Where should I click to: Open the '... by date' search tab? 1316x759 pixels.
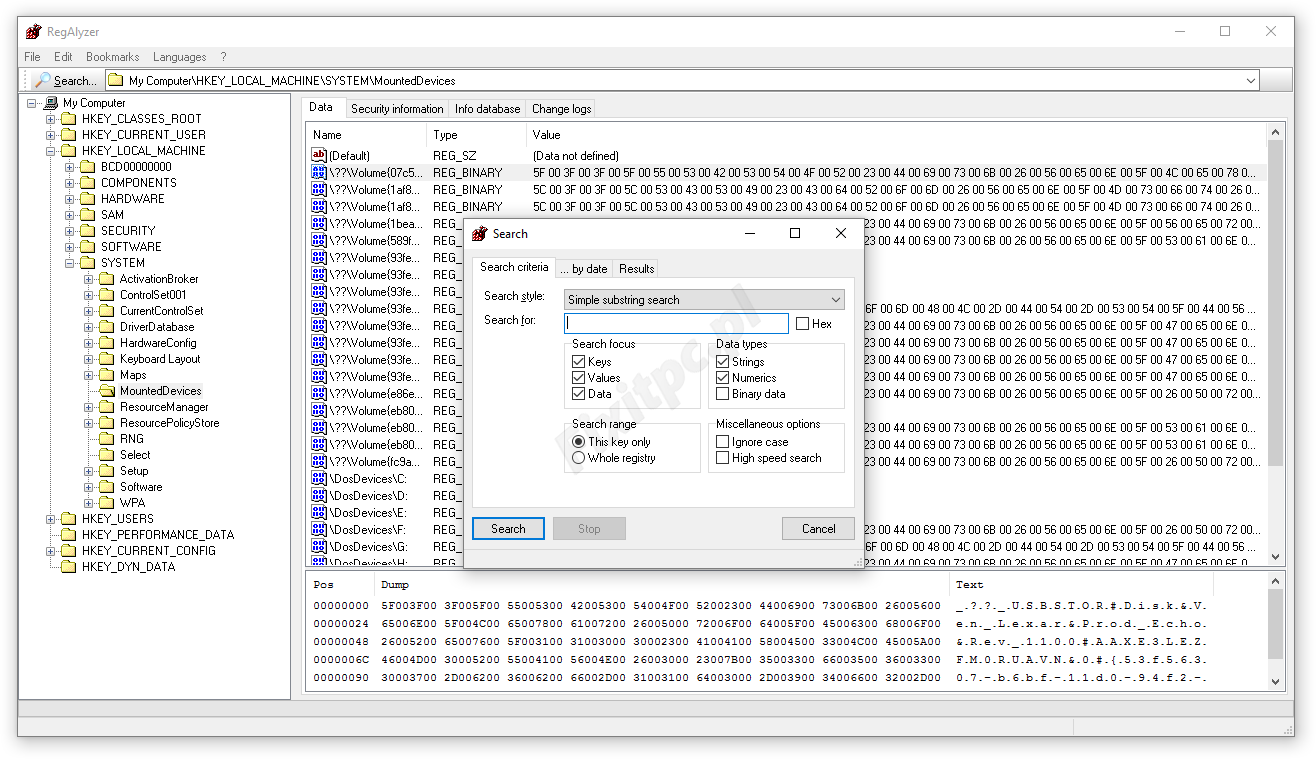(584, 269)
